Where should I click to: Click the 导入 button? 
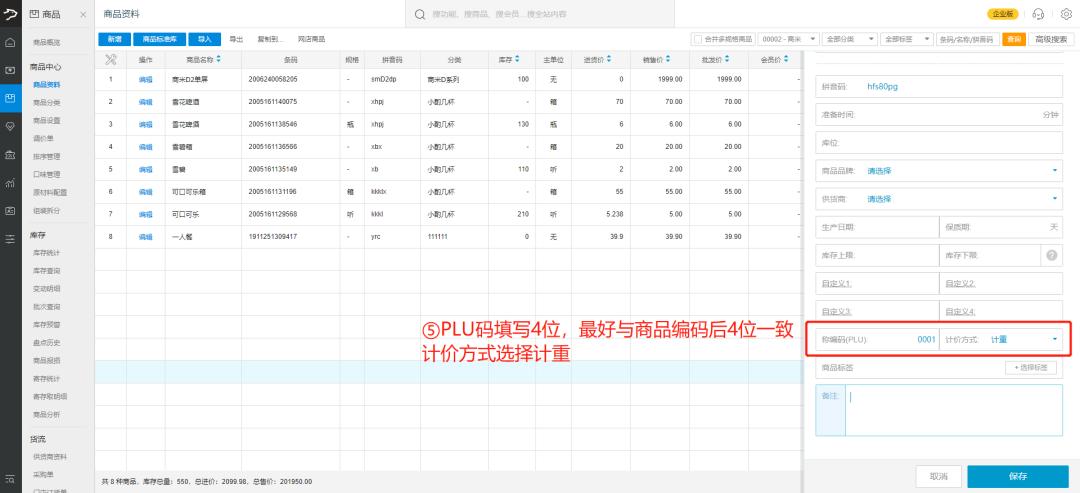pos(205,39)
